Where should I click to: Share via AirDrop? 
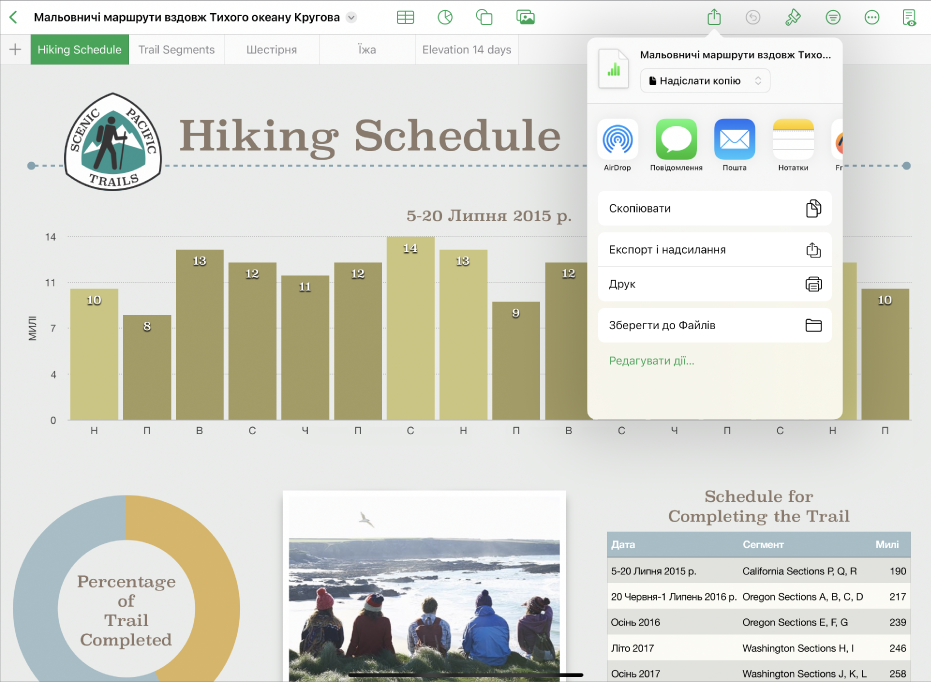(618, 144)
